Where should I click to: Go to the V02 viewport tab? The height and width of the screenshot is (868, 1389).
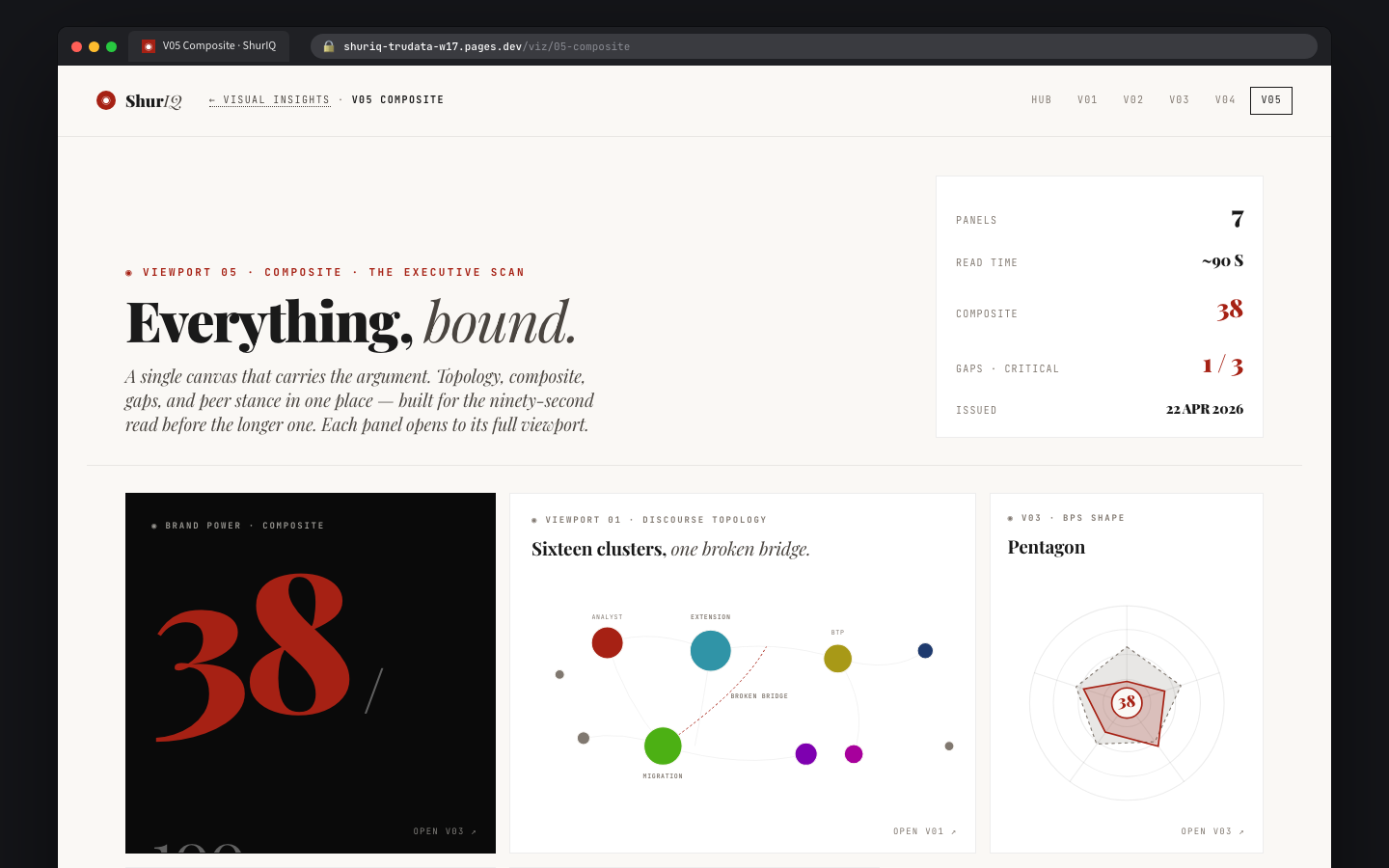[x=1133, y=100]
